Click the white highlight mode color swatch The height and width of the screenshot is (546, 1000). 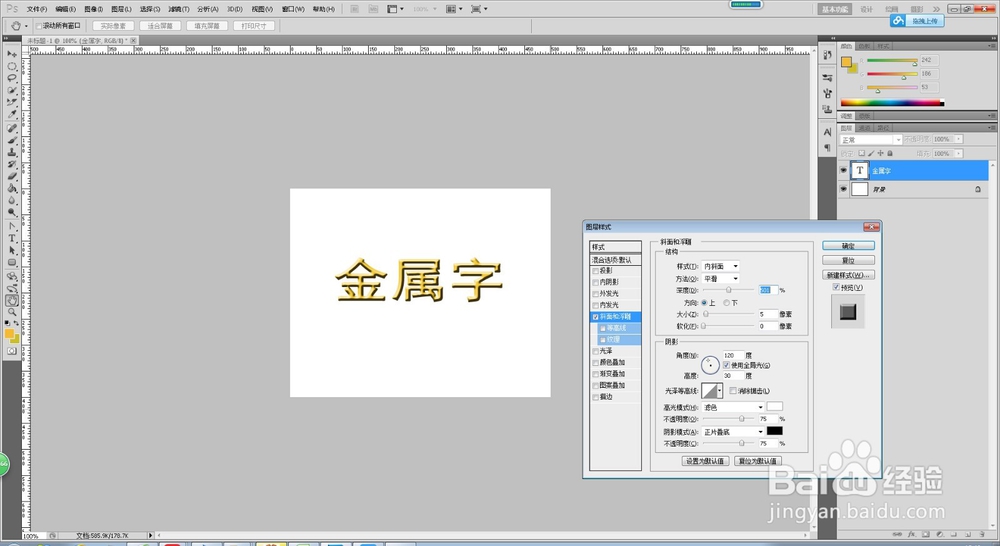point(774,406)
